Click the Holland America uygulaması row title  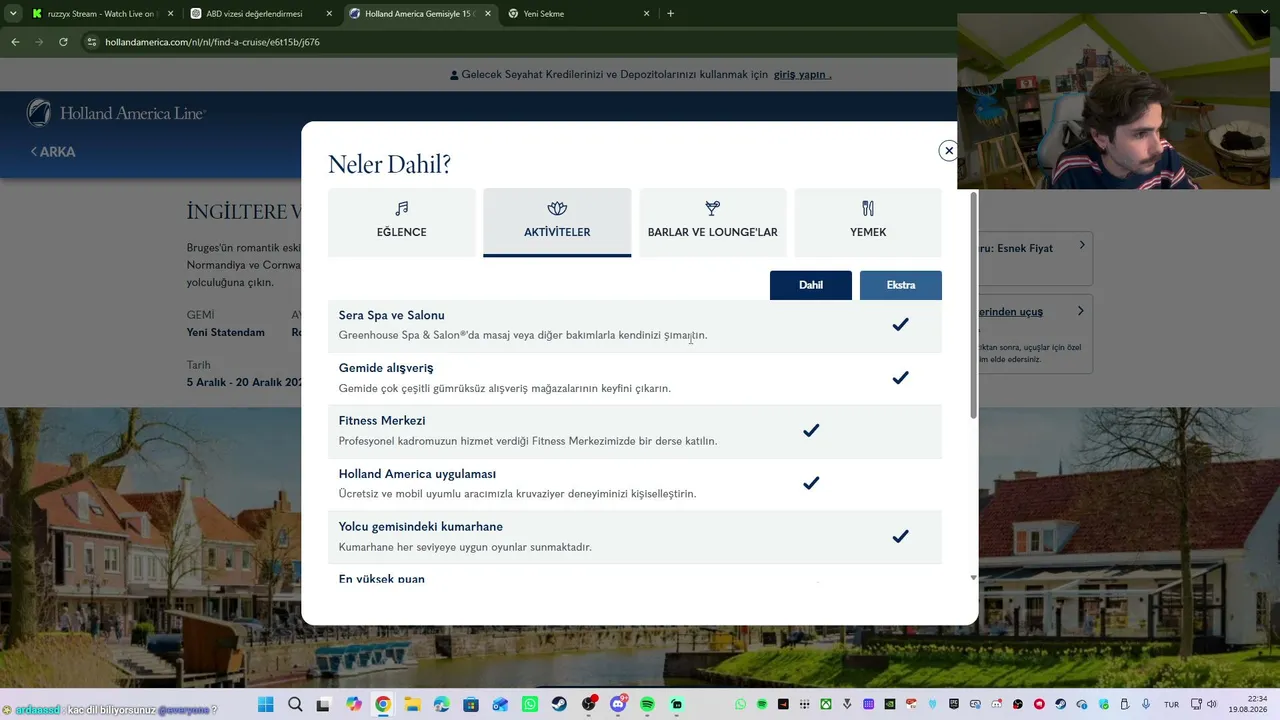[x=417, y=474]
